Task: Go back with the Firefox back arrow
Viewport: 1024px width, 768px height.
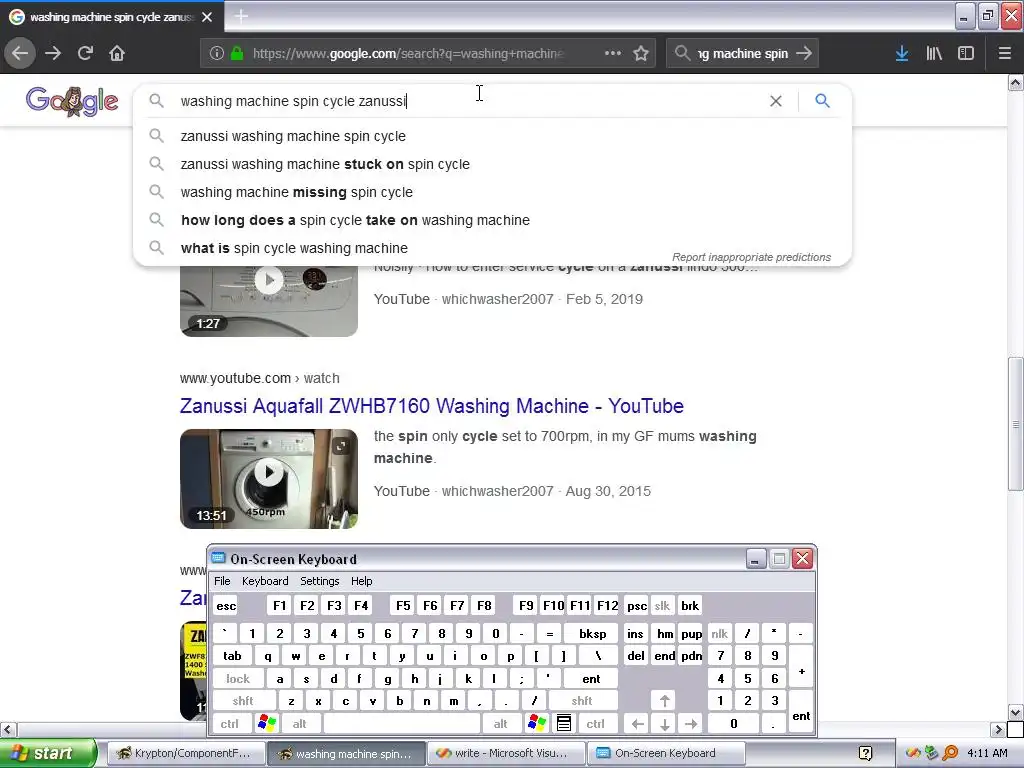Action: pyautogui.click(x=20, y=54)
